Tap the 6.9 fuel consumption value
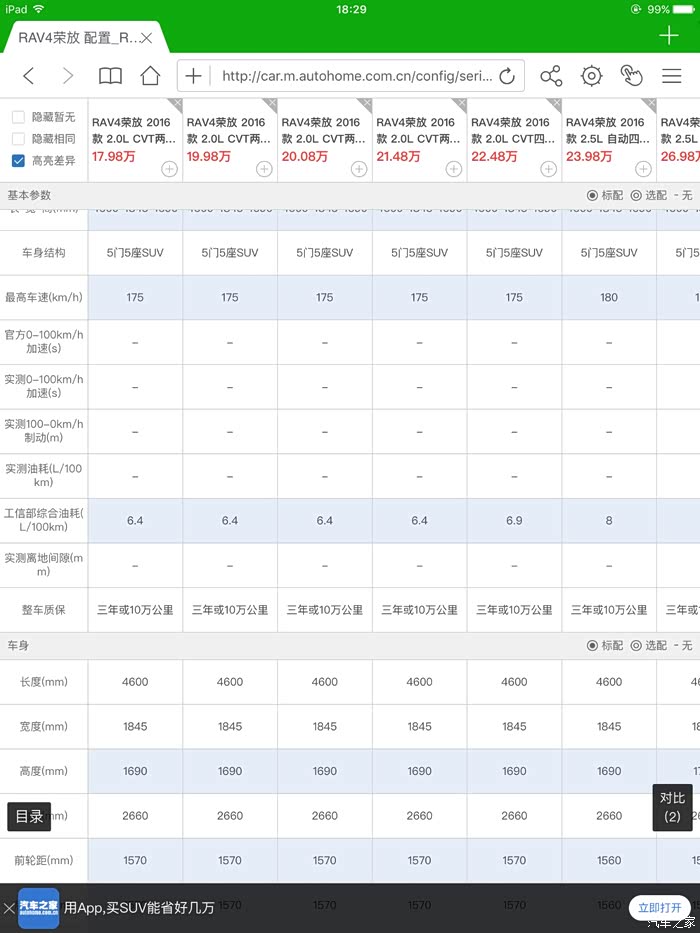This screenshot has width=700, height=933. [514, 520]
